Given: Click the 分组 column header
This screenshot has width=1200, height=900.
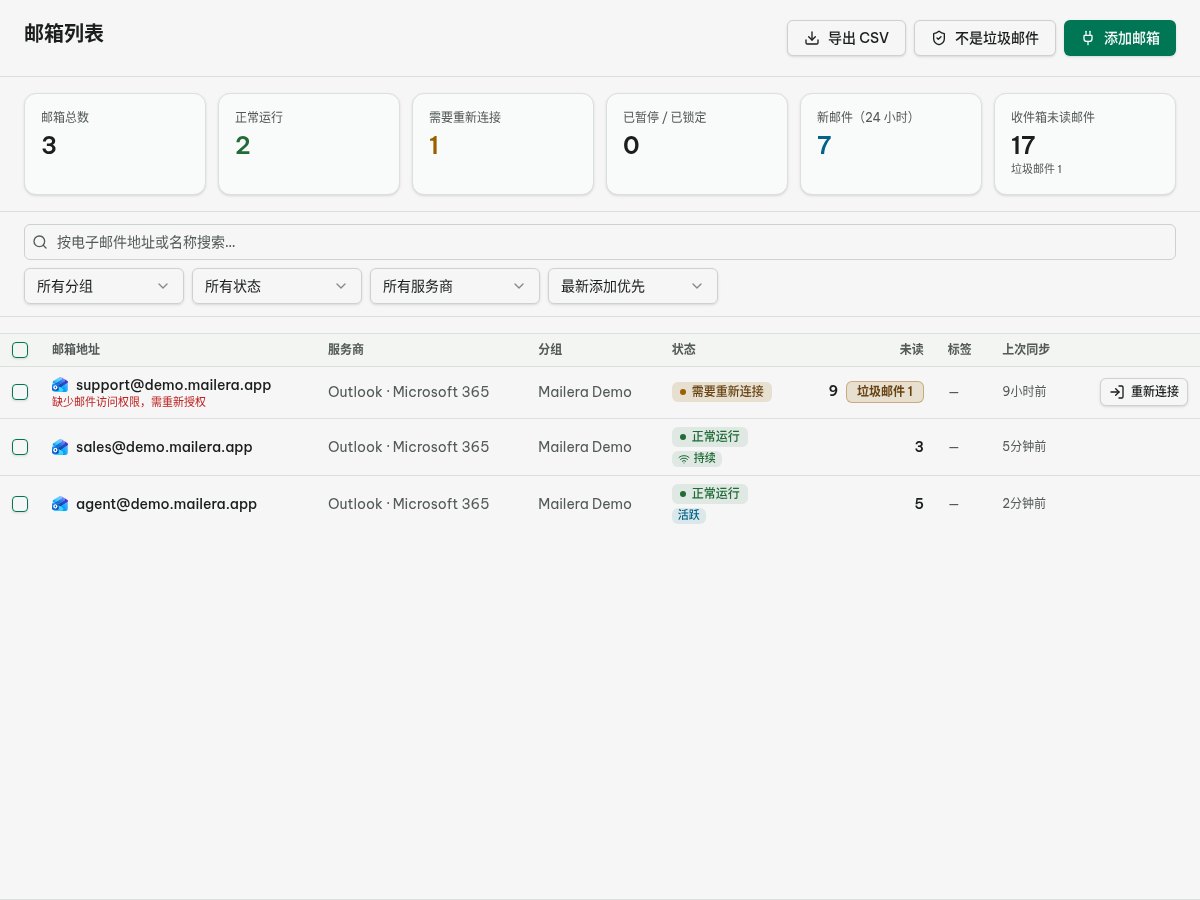Looking at the screenshot, I should click(x=550, y=350).
